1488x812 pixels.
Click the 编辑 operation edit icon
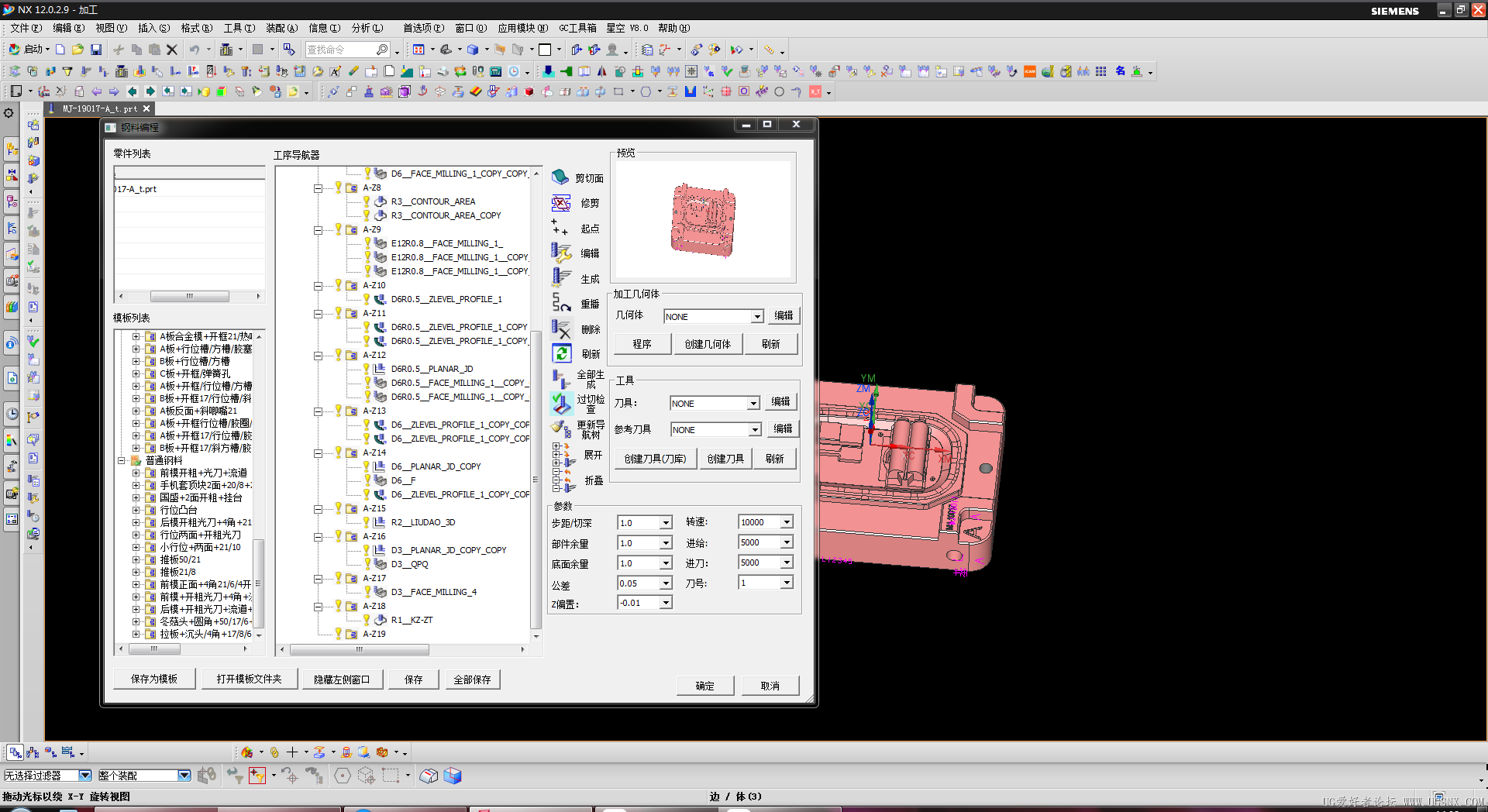[561, 253]
